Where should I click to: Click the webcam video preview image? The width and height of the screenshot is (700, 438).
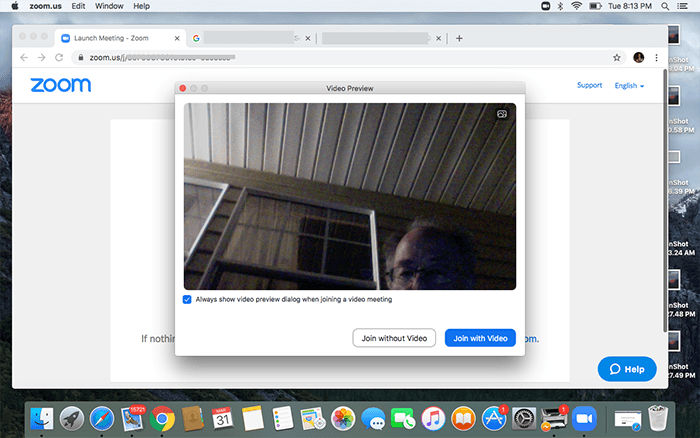[350, 196]
